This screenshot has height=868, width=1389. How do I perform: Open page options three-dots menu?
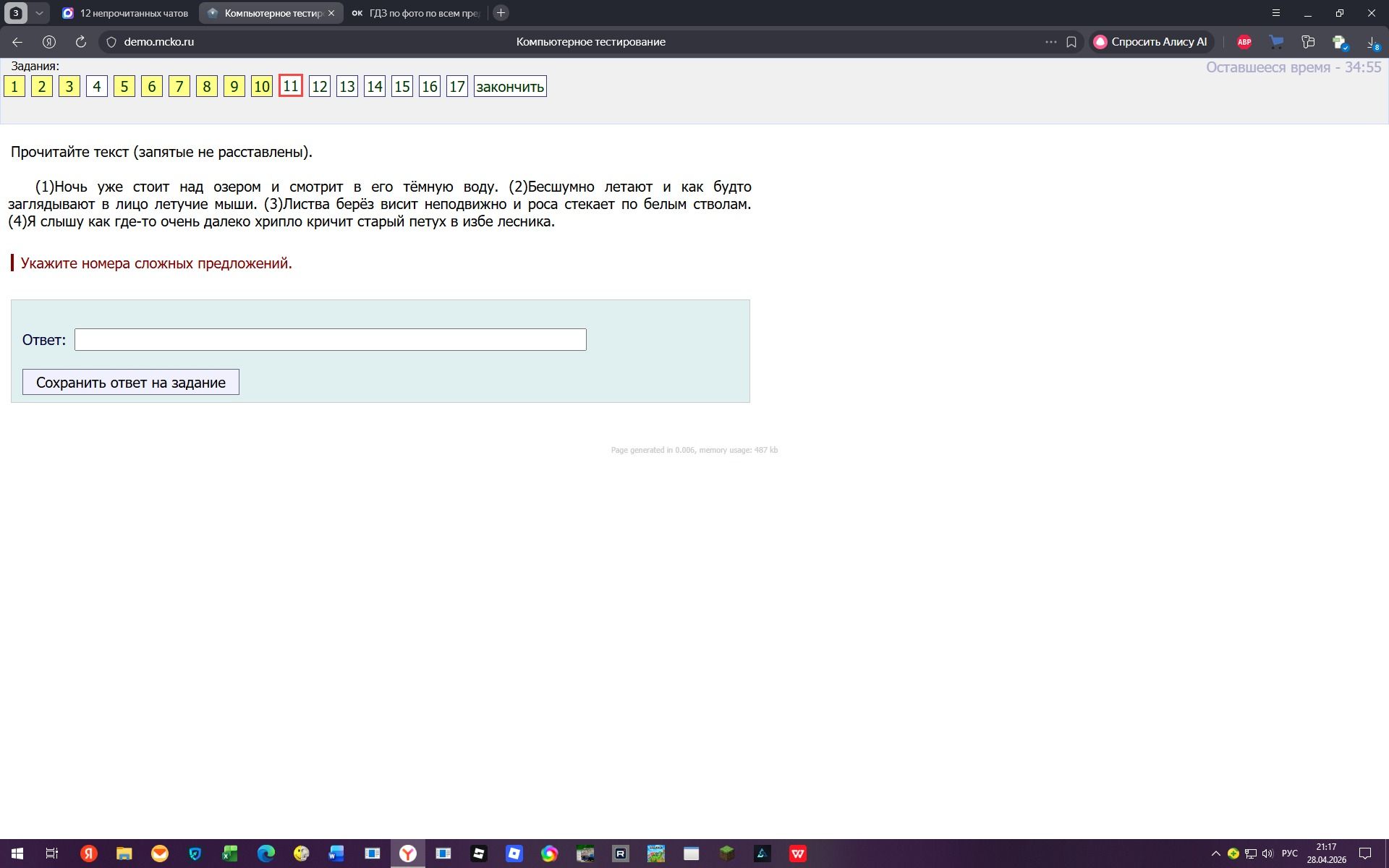tap(1051, 42)
